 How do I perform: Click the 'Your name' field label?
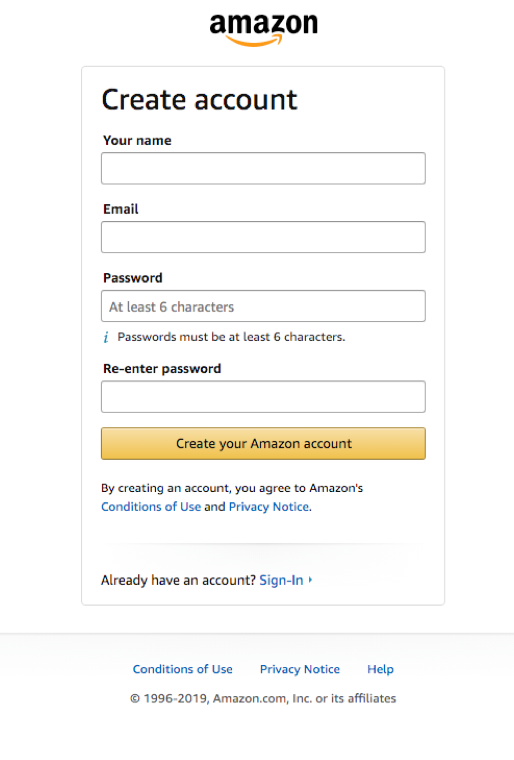(137, 141)
